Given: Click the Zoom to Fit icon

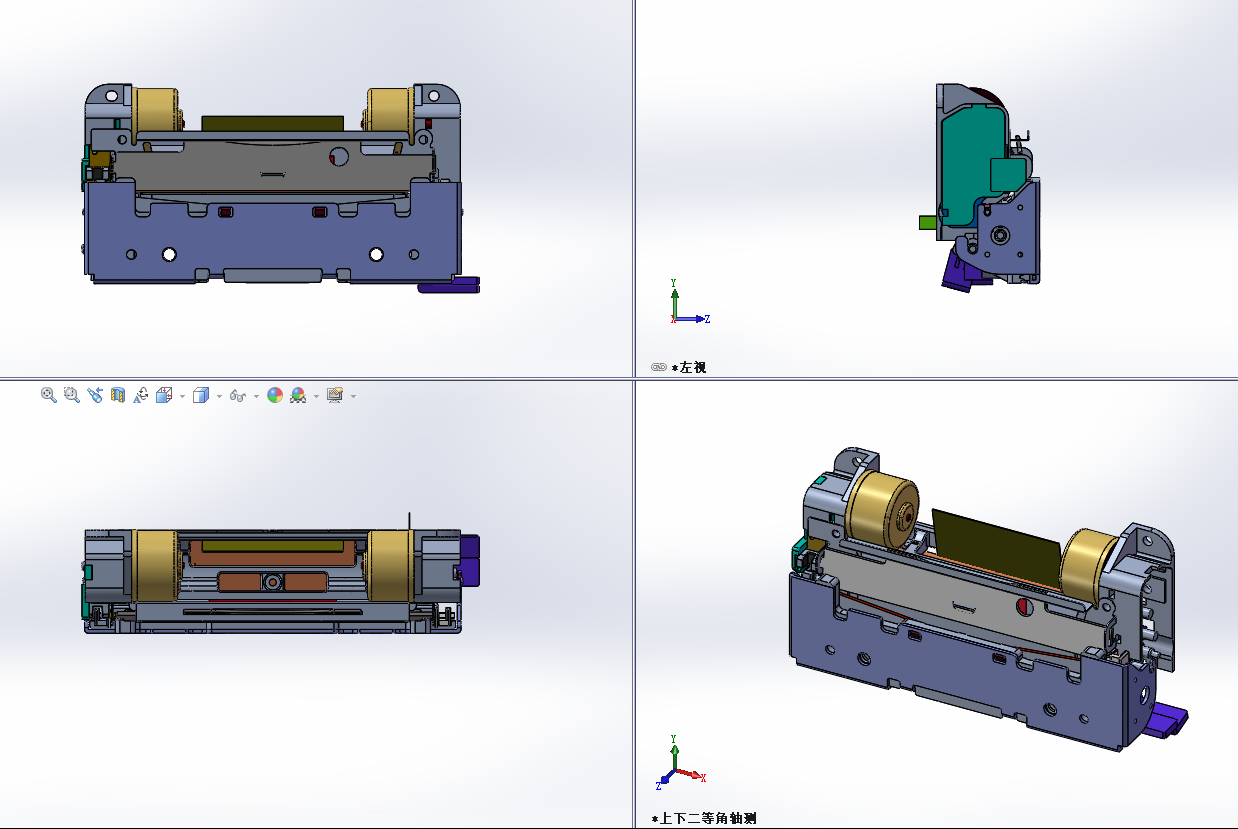Looking at the screenshot, I should click(x=48, y=395).
